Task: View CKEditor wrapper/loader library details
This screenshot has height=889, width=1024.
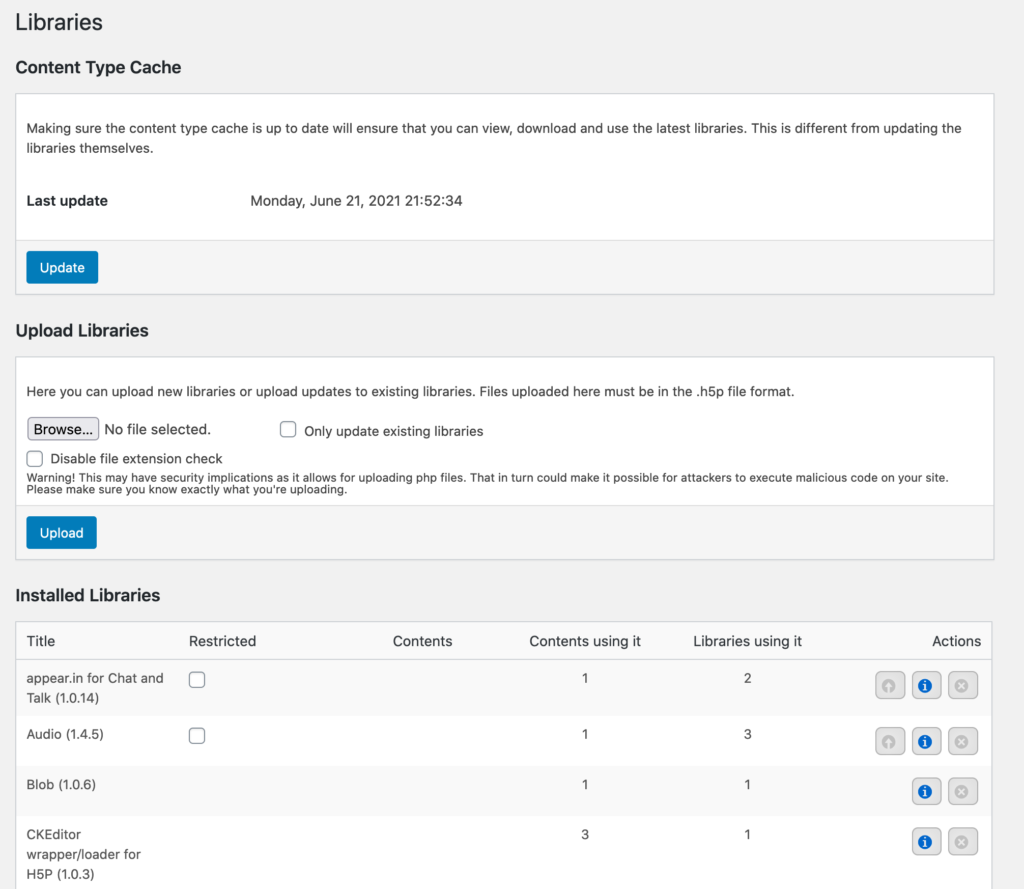Action: [926, 842]
